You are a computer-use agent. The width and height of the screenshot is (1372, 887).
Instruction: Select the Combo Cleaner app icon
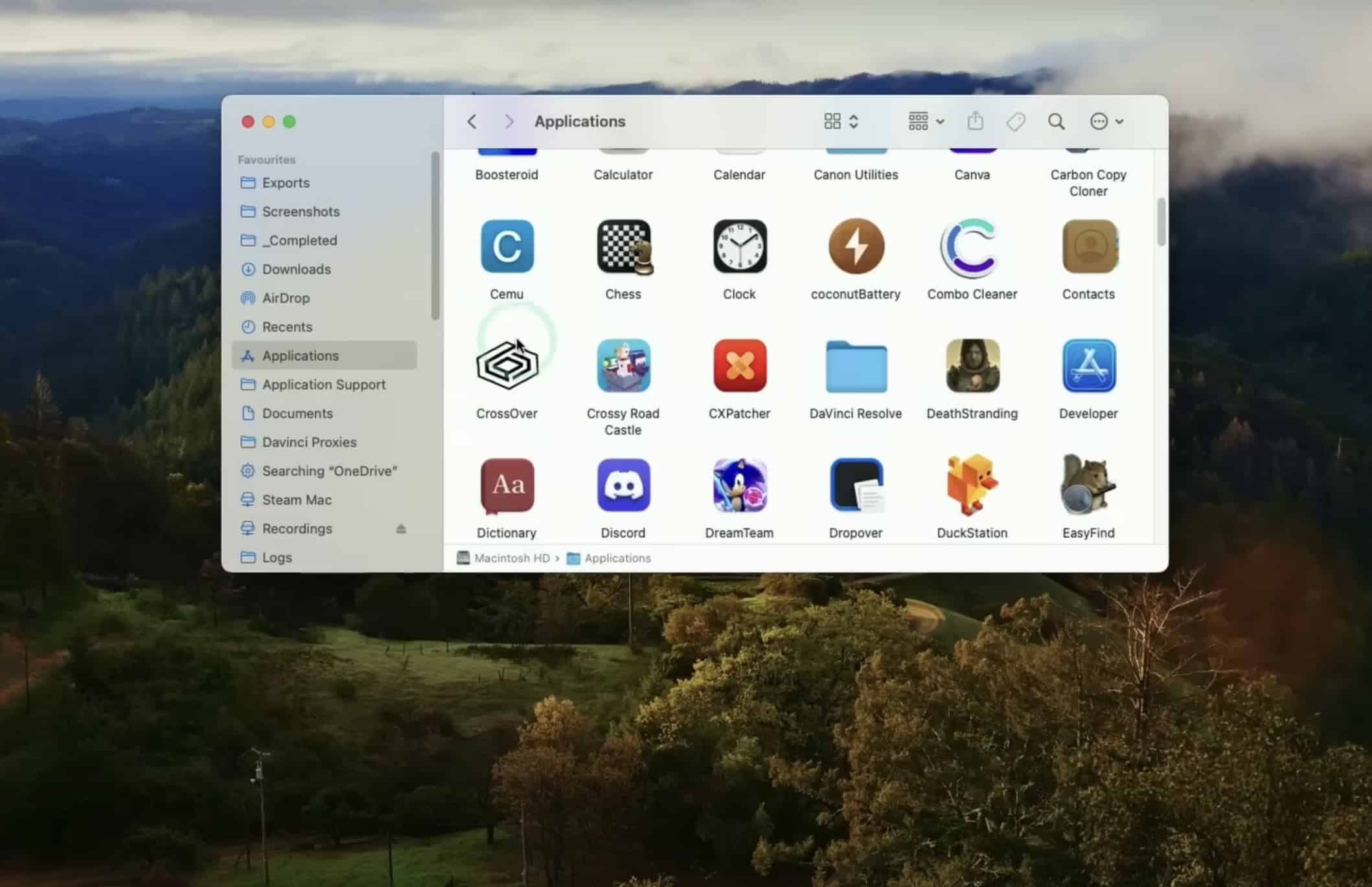(972, 247)
